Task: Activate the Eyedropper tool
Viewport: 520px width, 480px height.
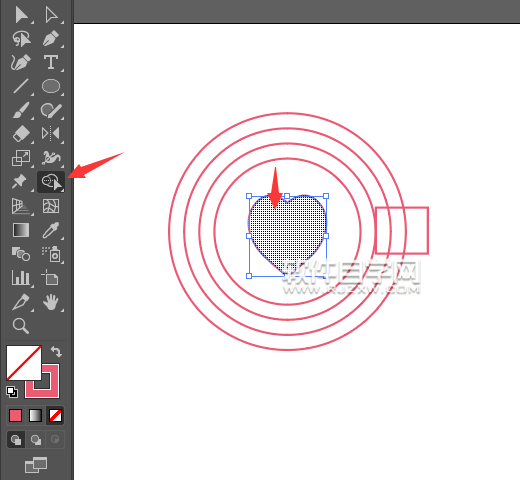Action: [51, 230]
